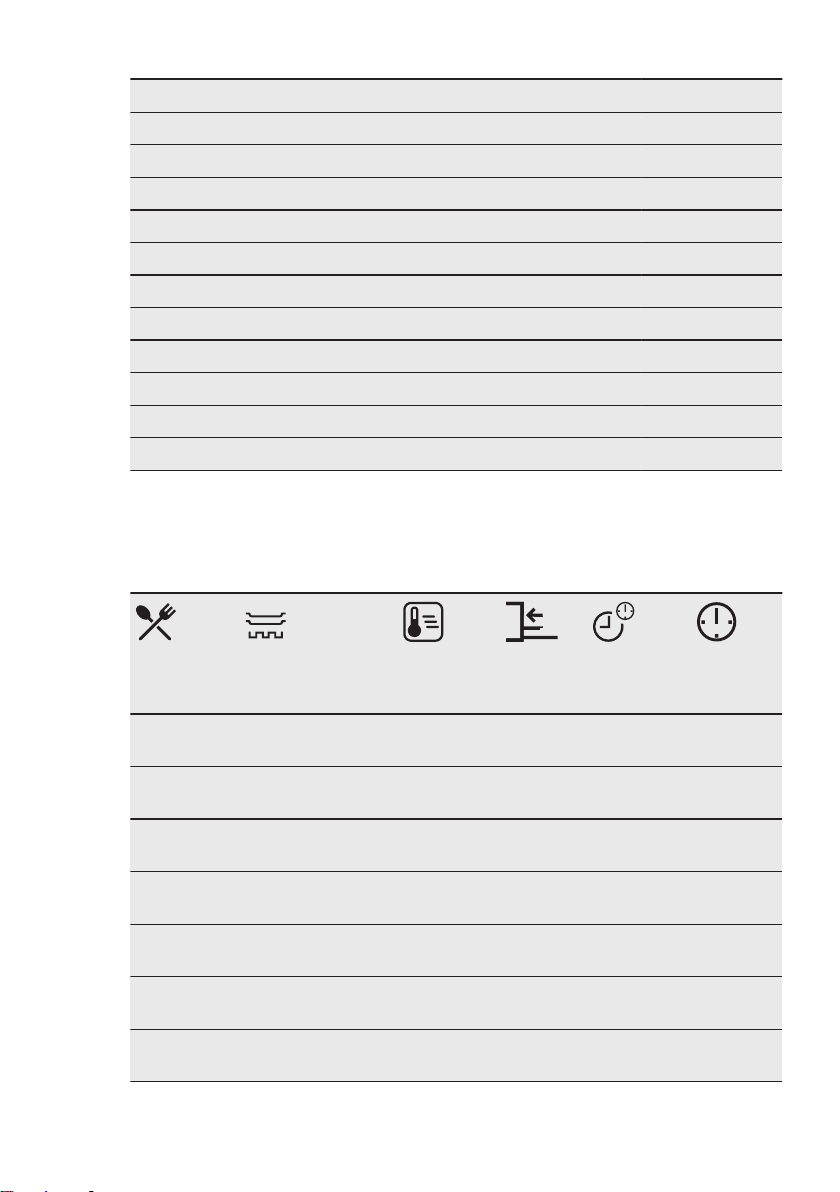
Task: Click the blank gap between the two tables
Action: [455, 532]
